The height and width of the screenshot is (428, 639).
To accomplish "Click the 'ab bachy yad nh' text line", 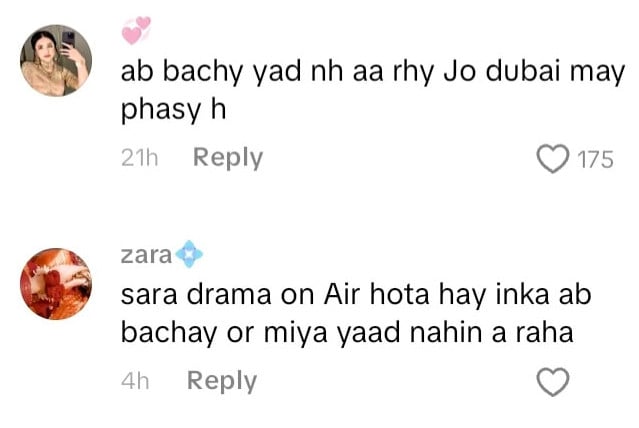I will [372, 73].
